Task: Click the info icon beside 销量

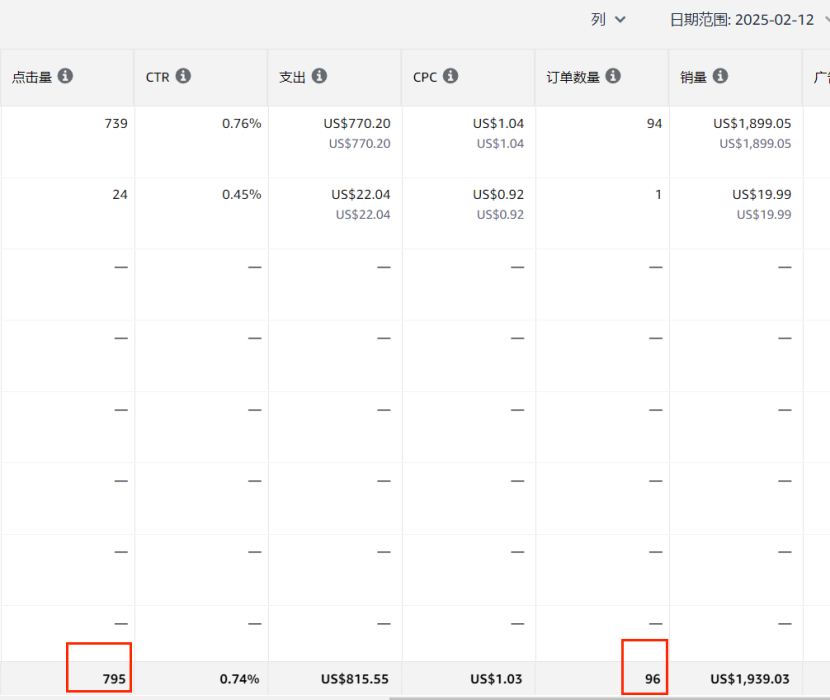Action: tap(720, 76)
